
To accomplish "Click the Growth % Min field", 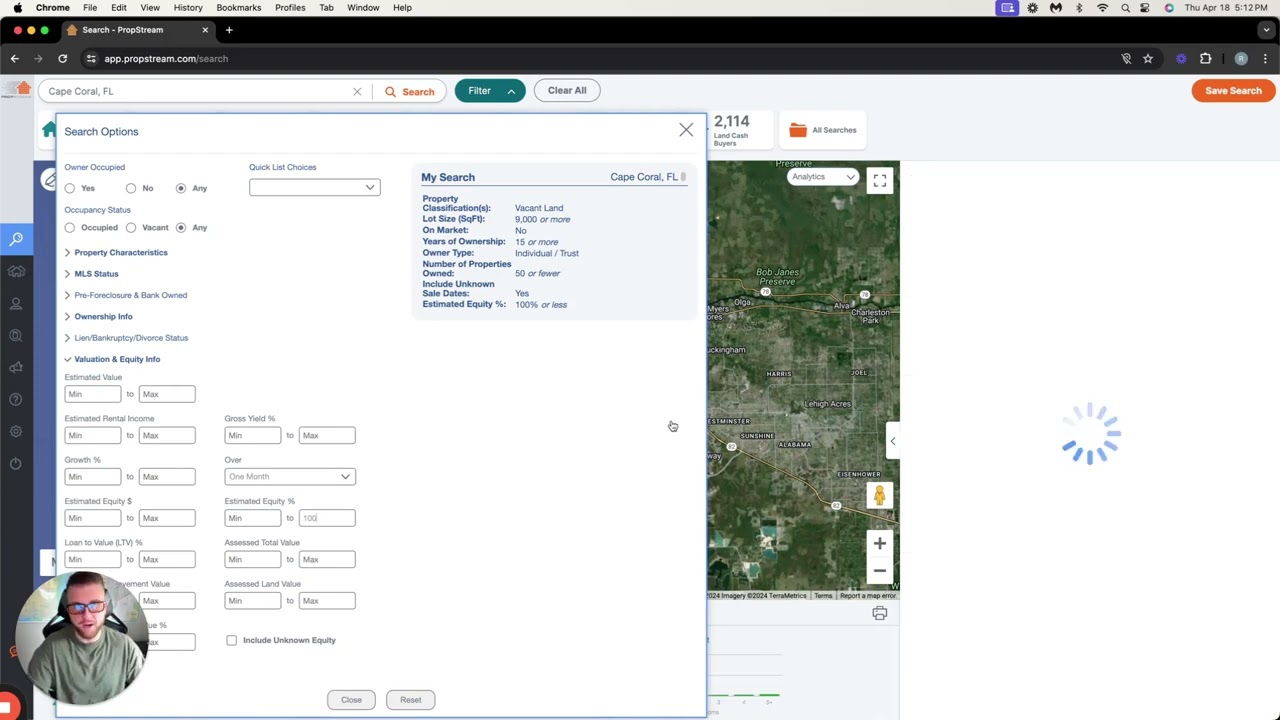I will [93, 477].
